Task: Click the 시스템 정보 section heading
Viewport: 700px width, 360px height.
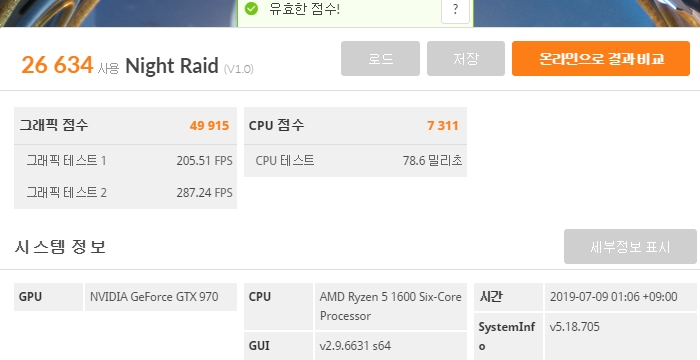Action: point(60,247)
